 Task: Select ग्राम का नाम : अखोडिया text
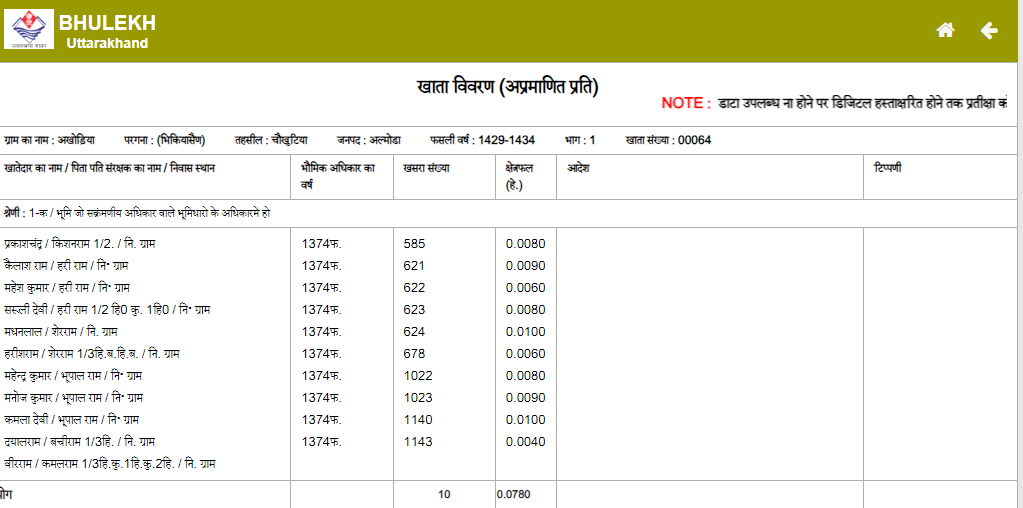pyautogui.click(x=50, y=140)
